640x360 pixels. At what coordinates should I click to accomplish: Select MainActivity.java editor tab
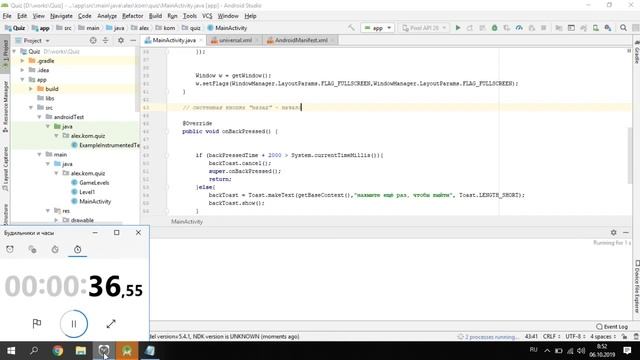174,40
